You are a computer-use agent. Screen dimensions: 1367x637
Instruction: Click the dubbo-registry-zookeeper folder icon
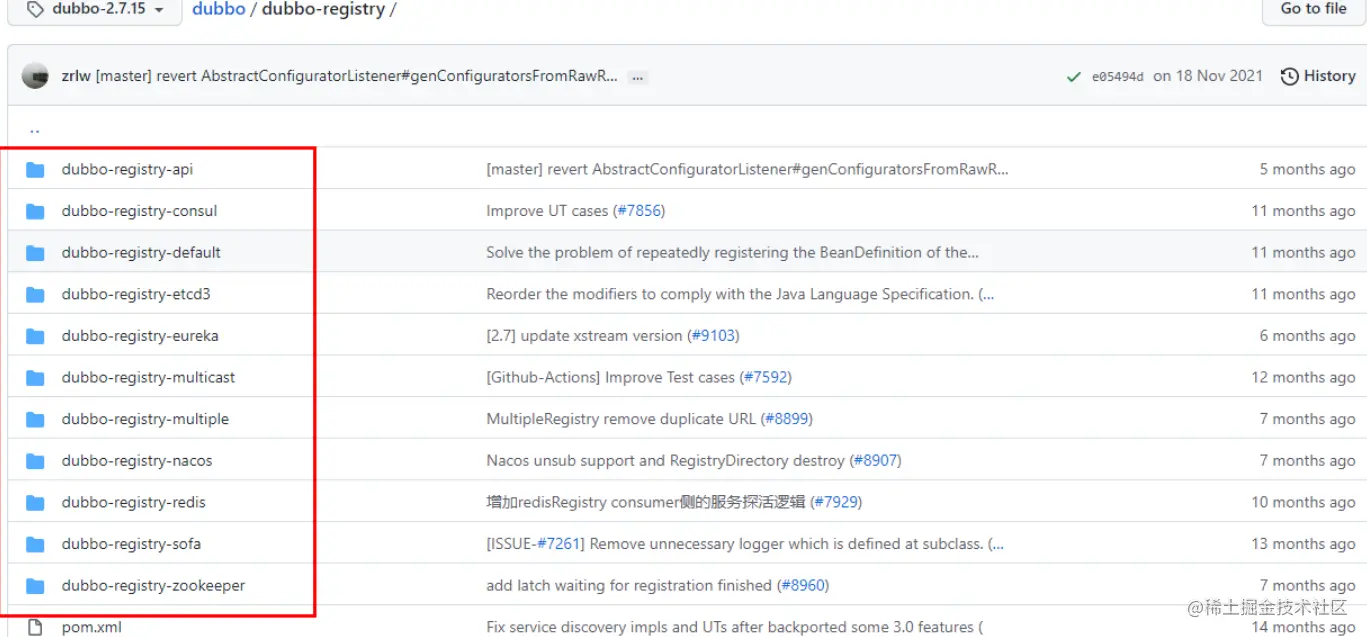[x=35, y=586]
